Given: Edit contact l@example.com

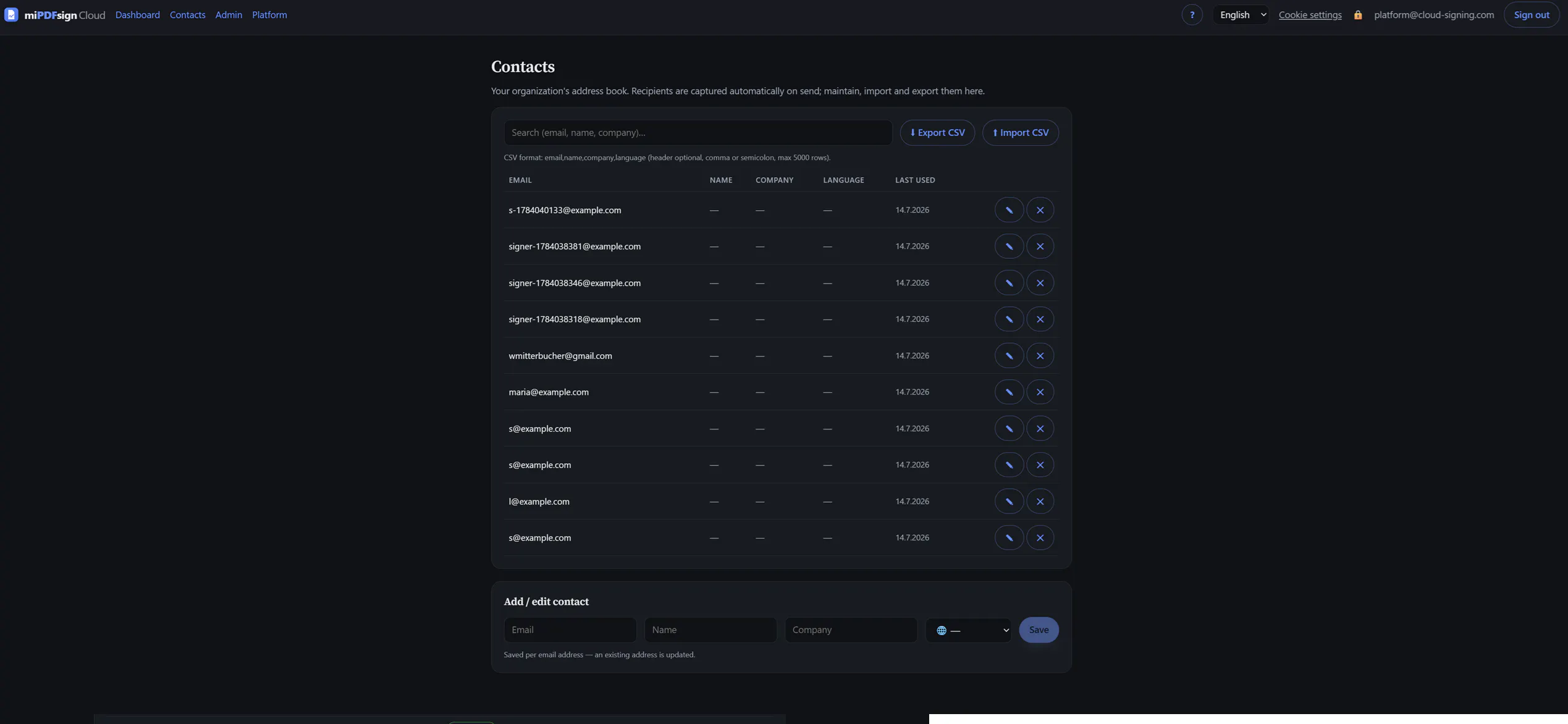Looking at the screenshot, I should pyautogui.click(x=1009, y=501).
